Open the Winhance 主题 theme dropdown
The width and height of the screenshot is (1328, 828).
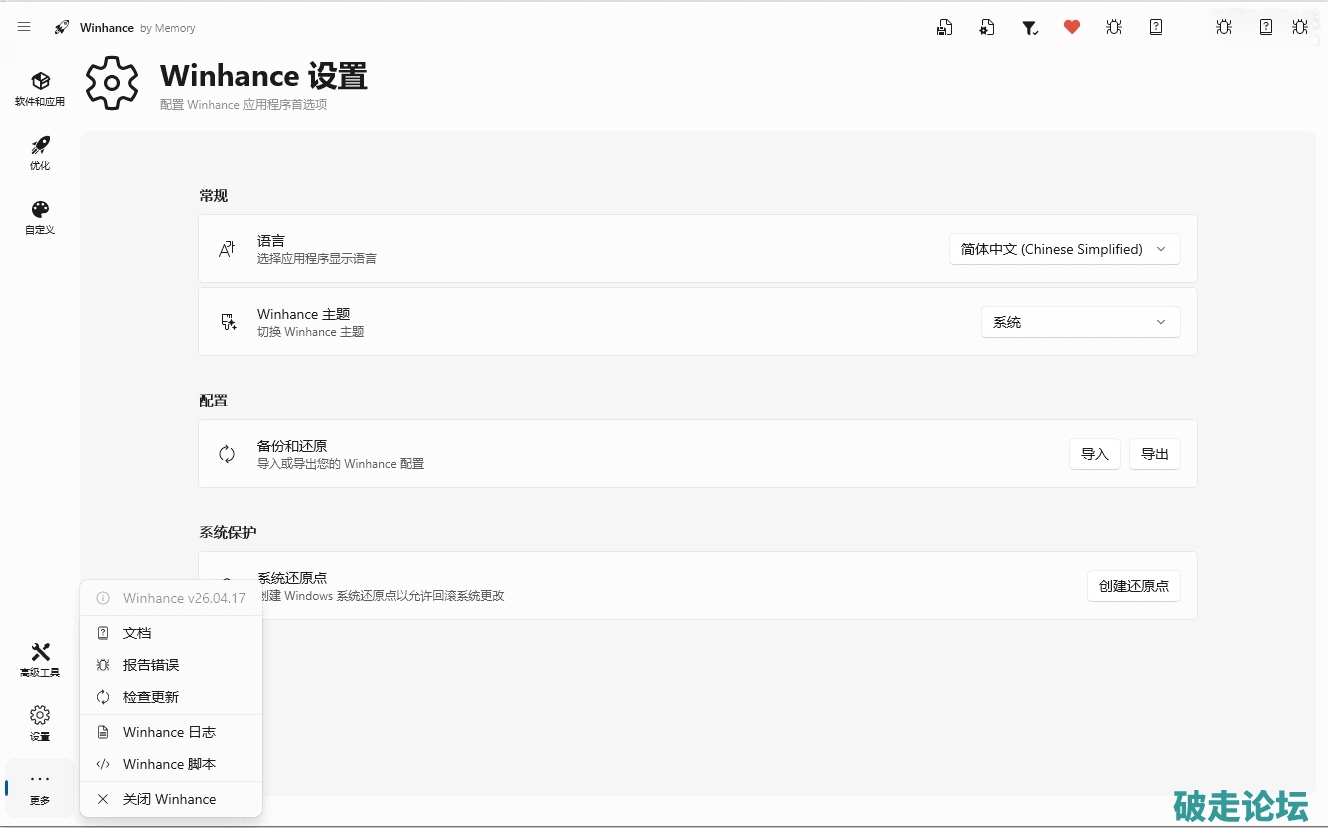coord(1080,322)
